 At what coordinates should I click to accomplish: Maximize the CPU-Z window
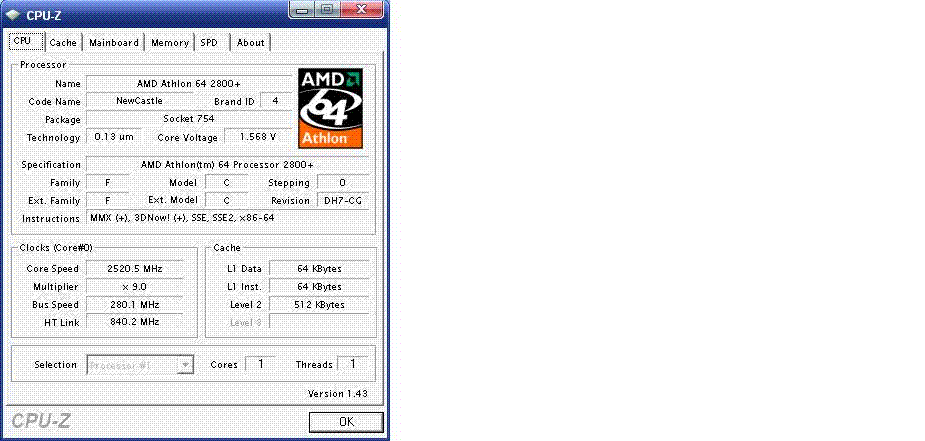coord(328,10)
